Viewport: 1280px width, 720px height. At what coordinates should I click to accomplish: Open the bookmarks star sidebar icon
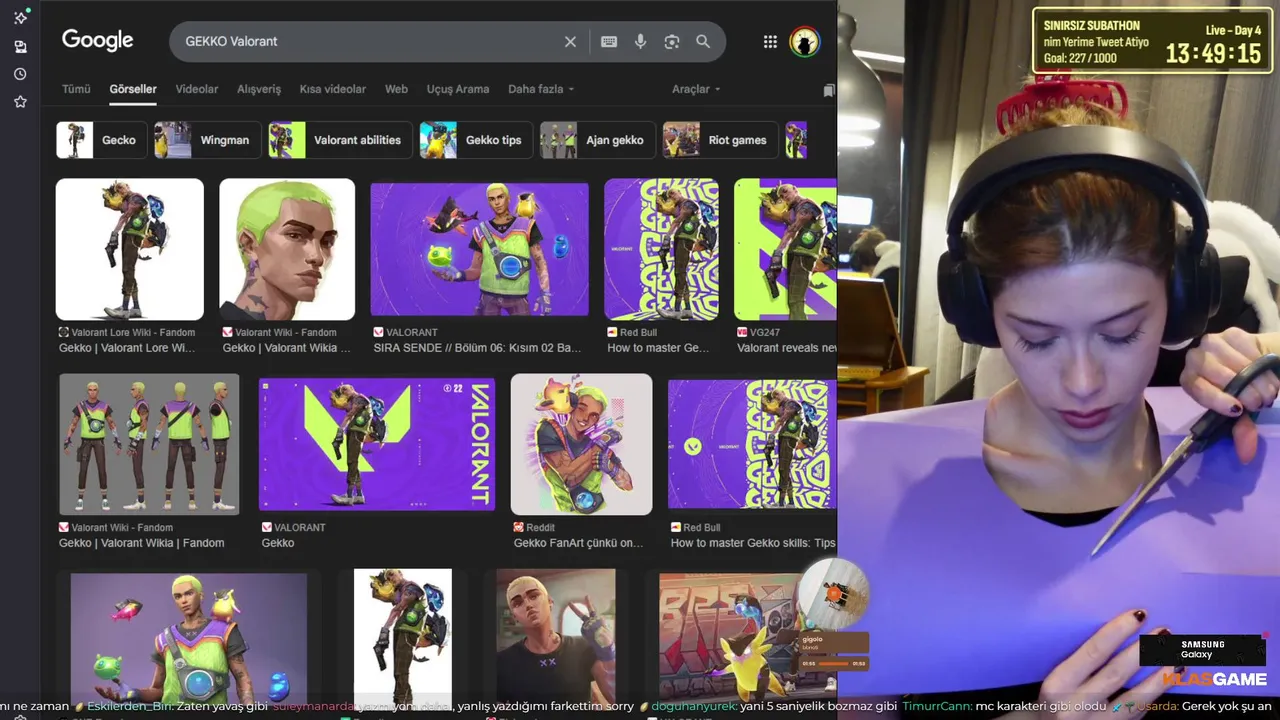[20, 102]
